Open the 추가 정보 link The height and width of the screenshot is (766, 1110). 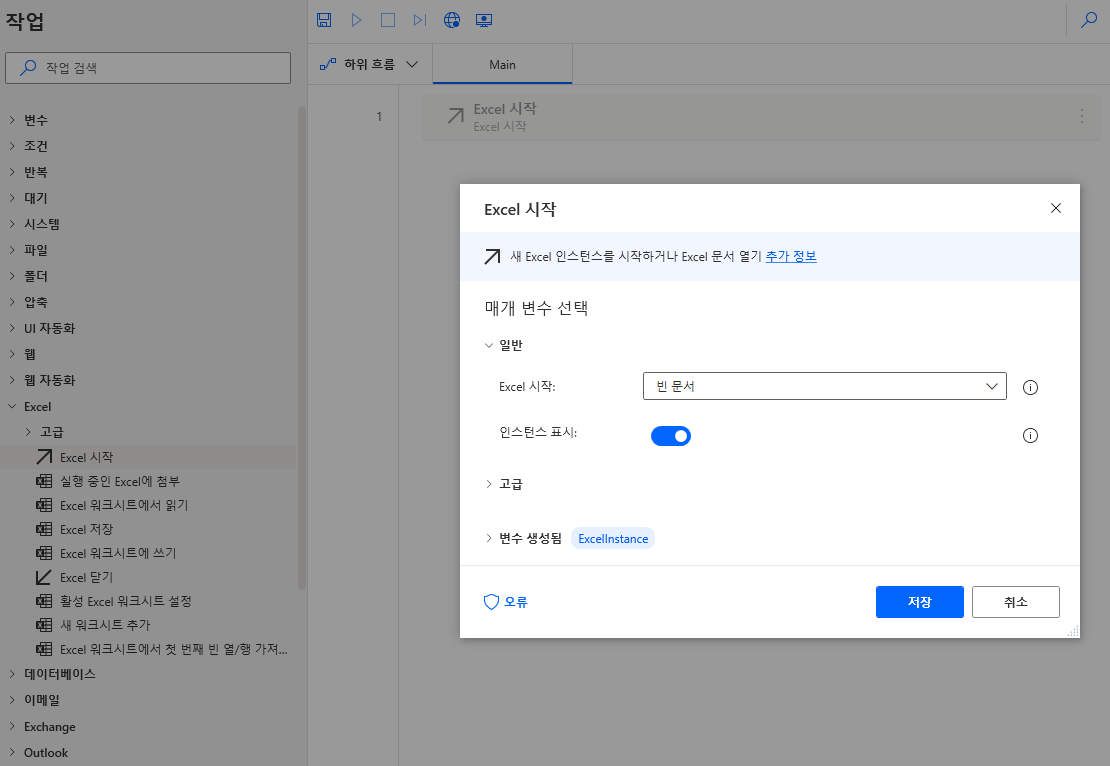click(x=791, y=256)
